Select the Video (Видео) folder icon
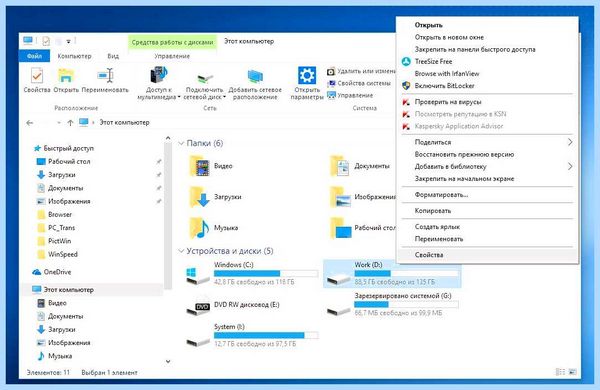The height and width of the screenshot is (390, 600). click(200, 166)
